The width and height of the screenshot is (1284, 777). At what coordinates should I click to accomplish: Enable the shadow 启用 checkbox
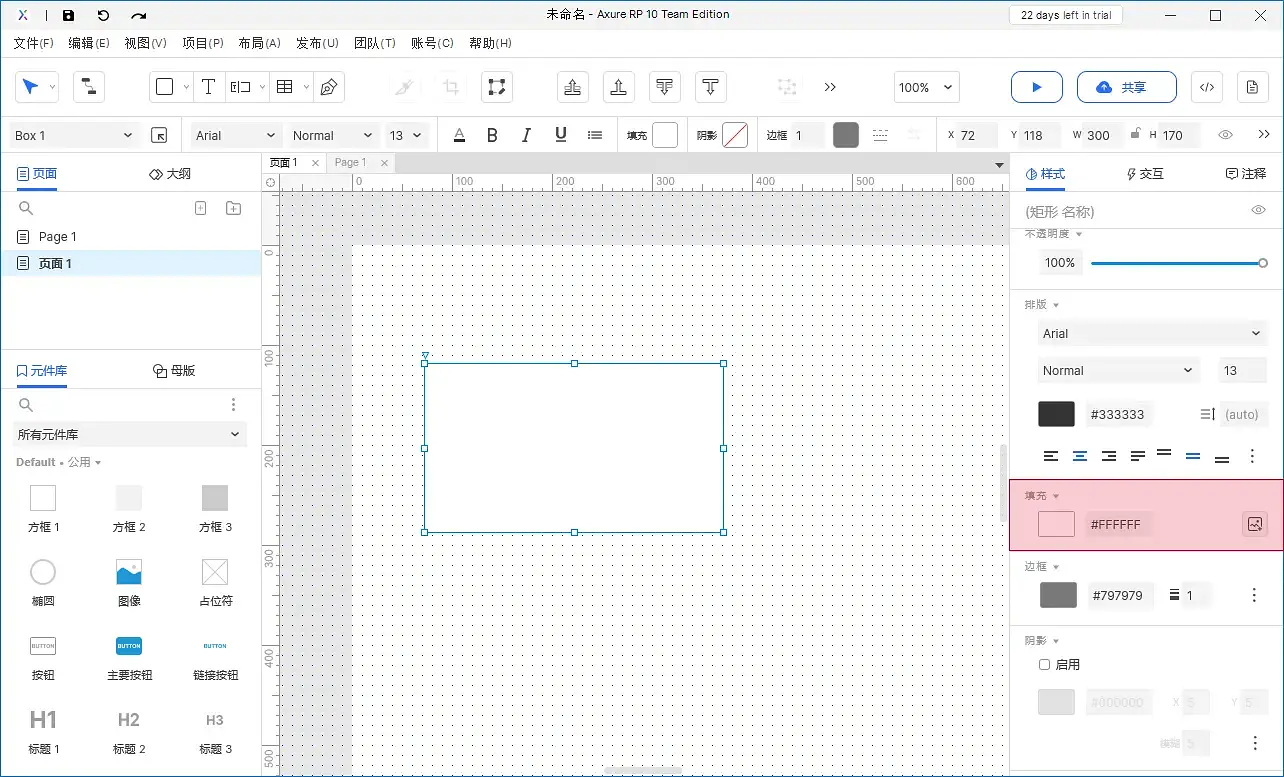[1045, 664]
